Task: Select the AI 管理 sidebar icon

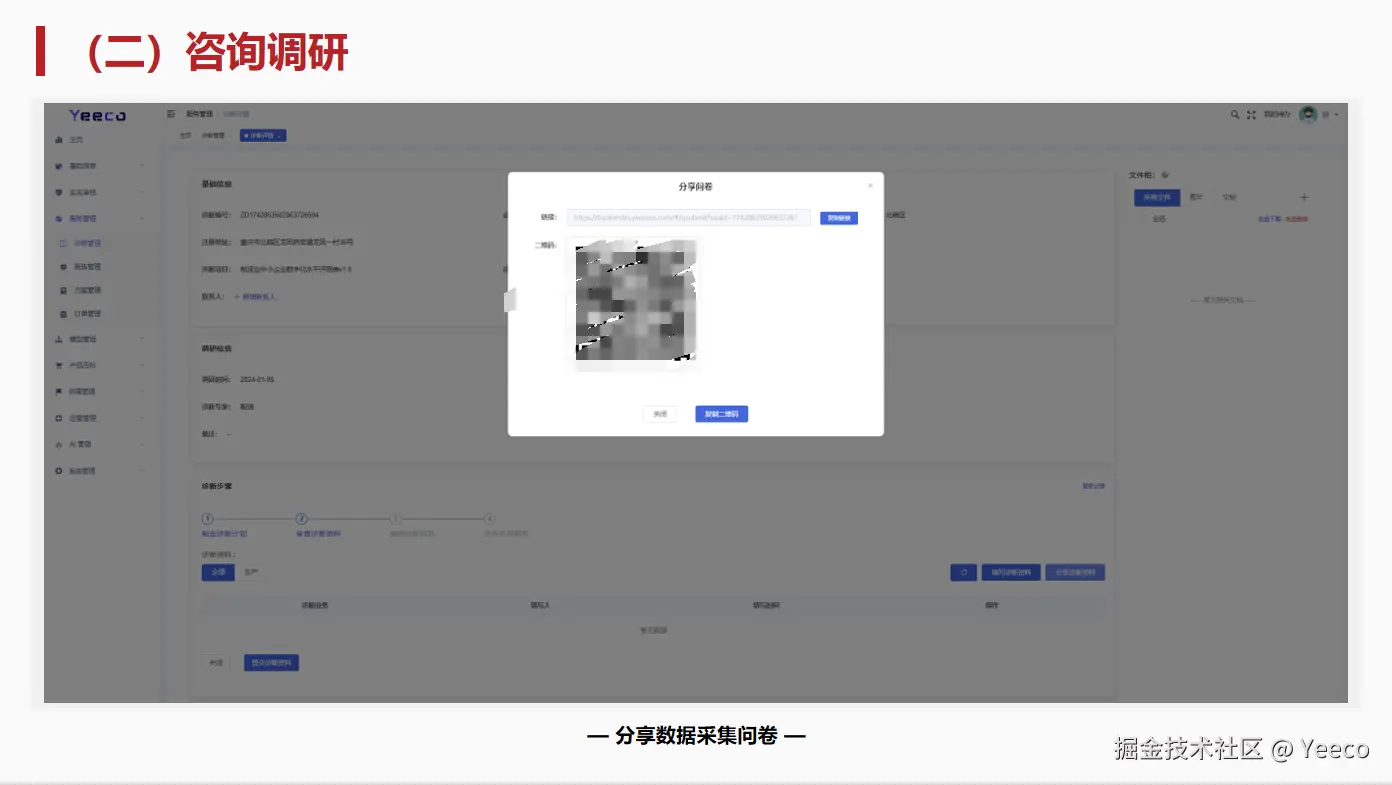Action: pyautogui.click(x=57, y=443)
